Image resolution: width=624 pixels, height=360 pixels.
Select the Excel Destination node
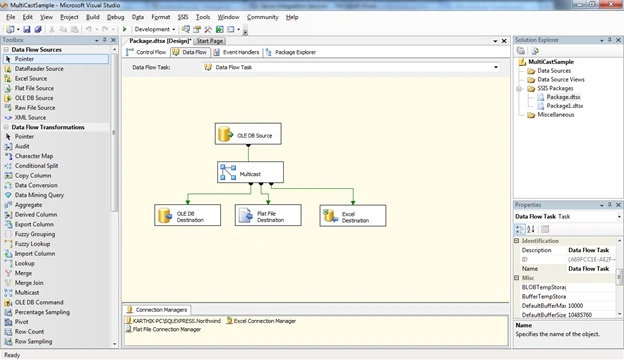[x=353, y=216]
